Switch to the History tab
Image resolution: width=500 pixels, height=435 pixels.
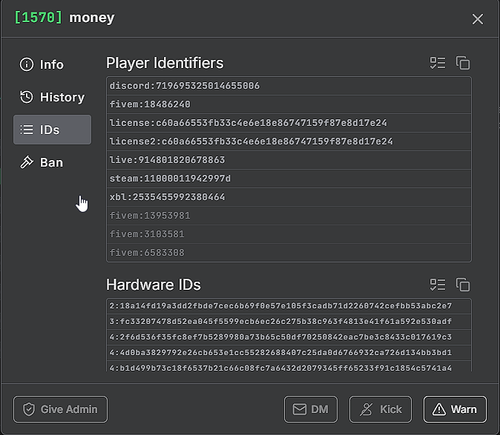[52, 97]
